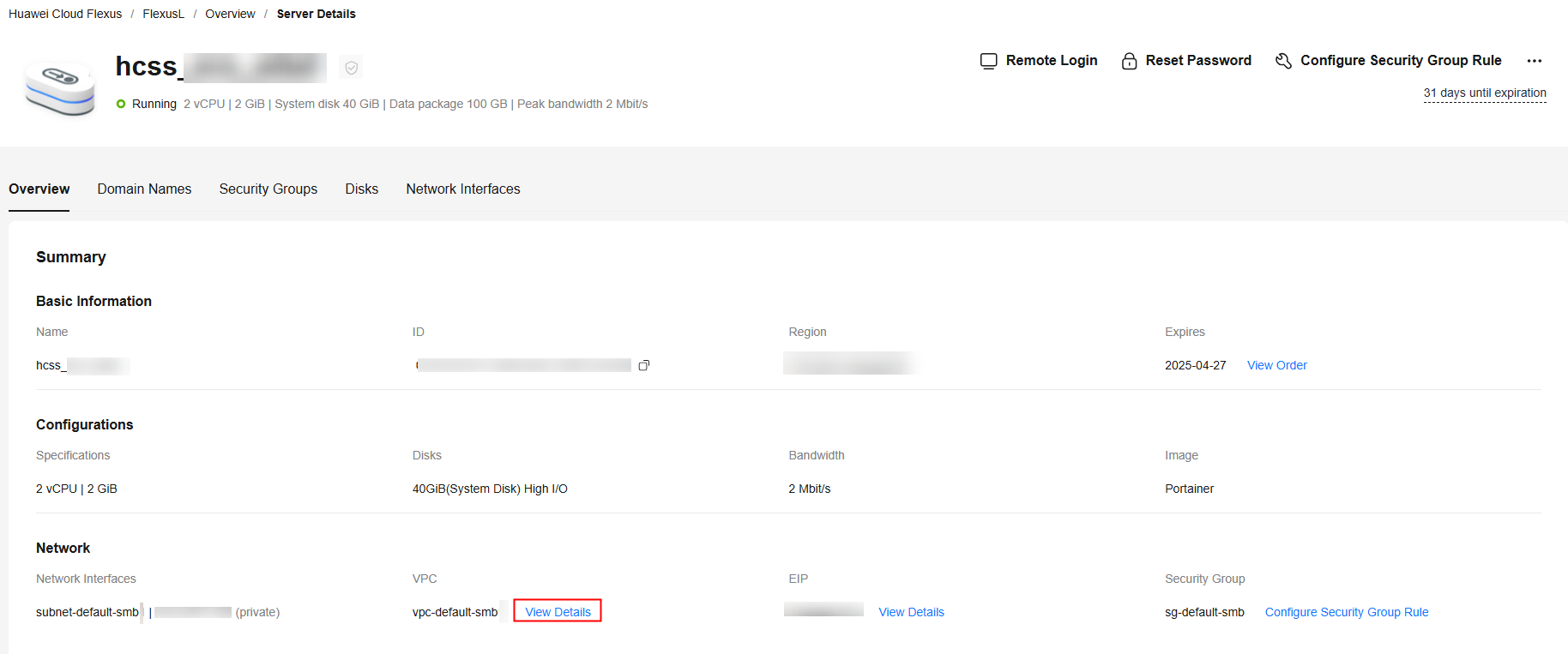Open the Security Groups tab
1568x654 pixels.
click(268, 189)
